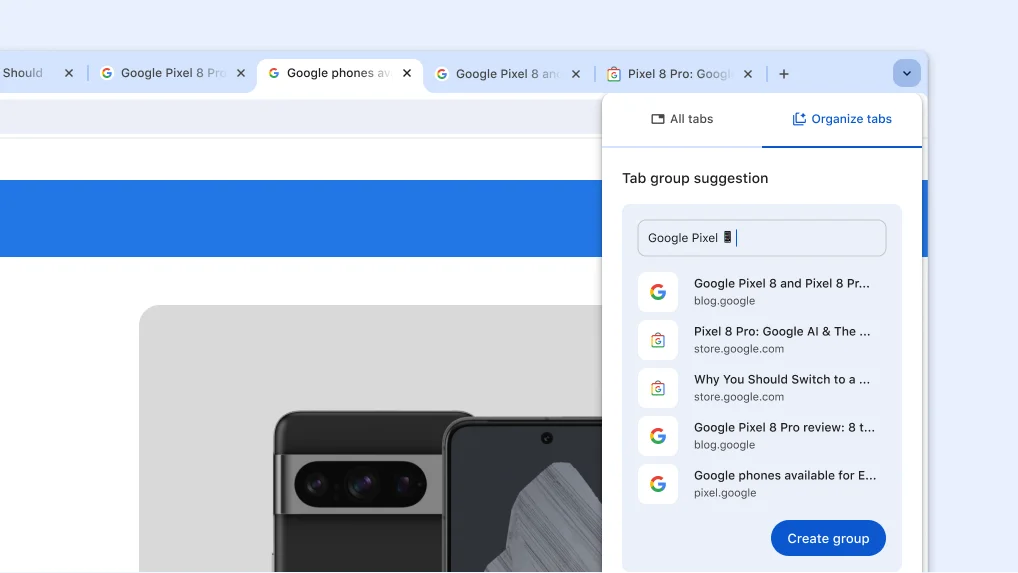Click Google favicon on 'Google phones av' tab
Viewport: 1018px width, 573px height.
(274, 73)
